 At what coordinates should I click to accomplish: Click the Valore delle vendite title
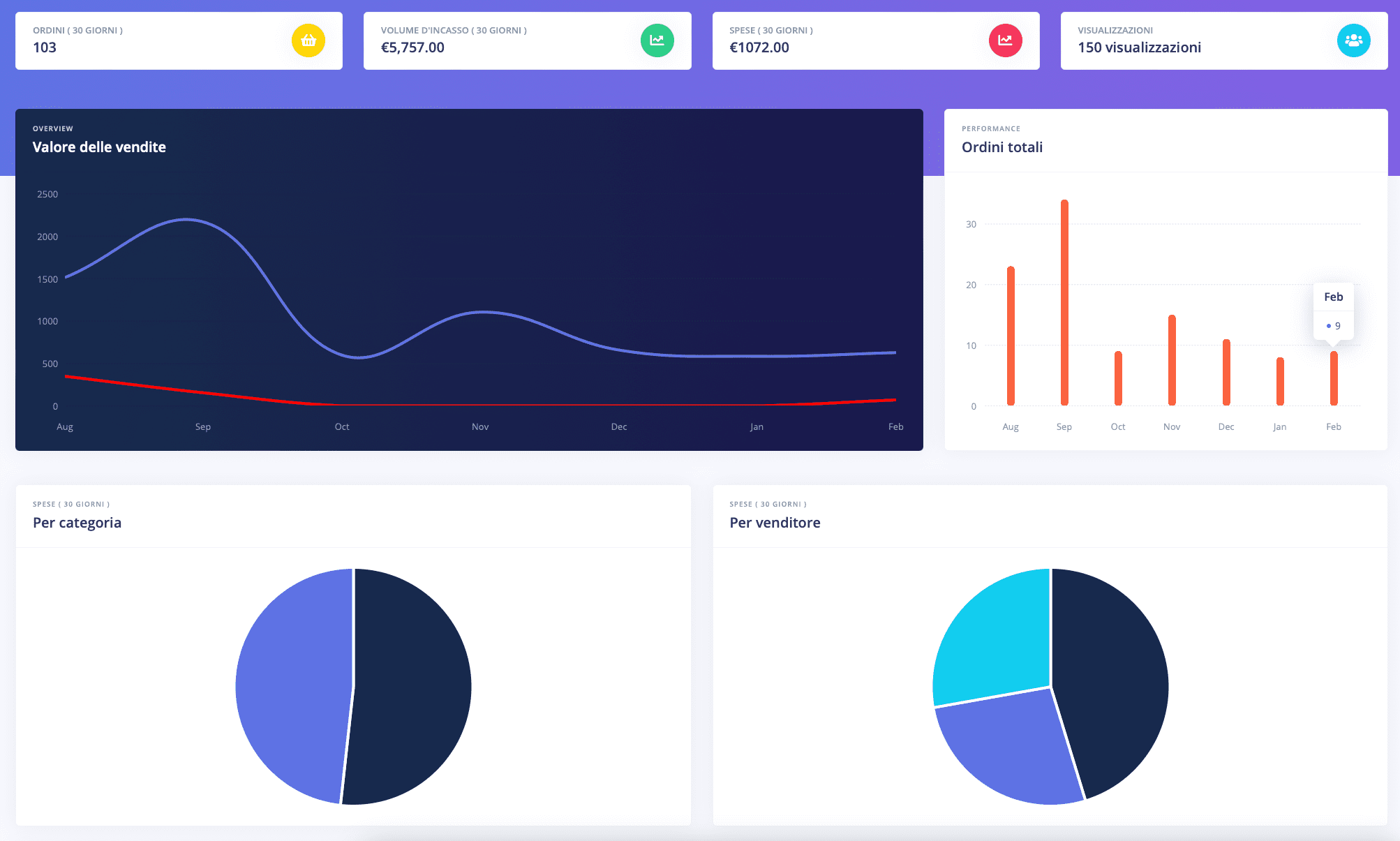(99, 147)
